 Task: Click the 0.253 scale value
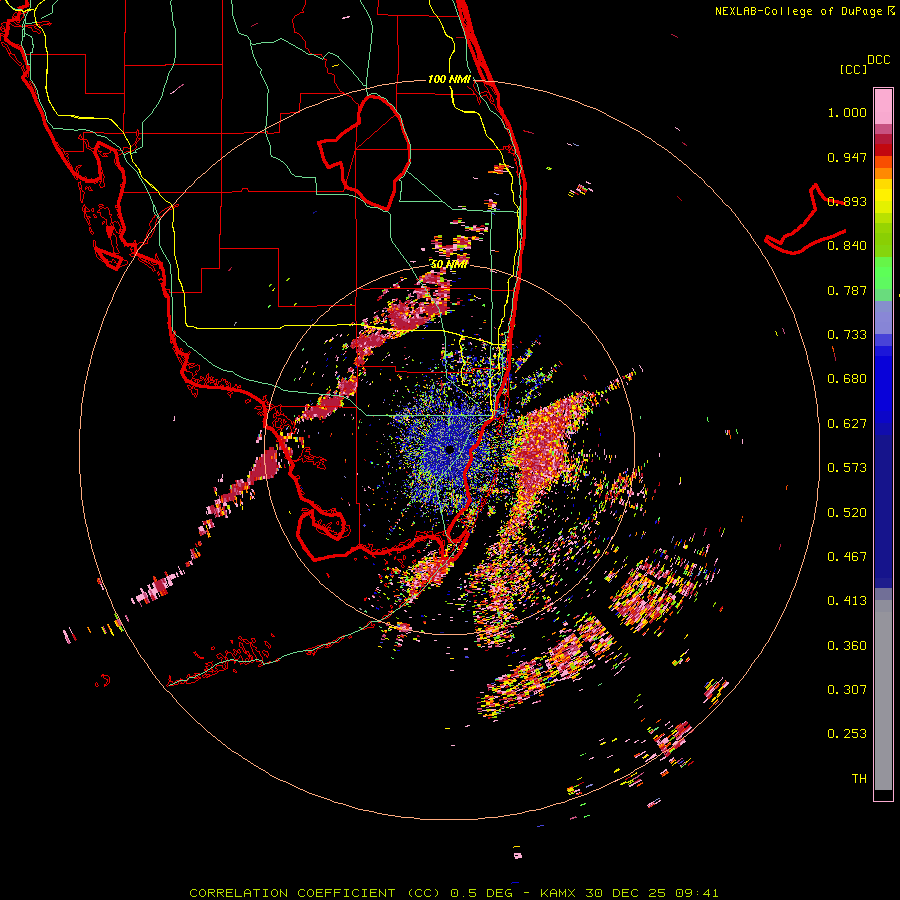coord(847,734)
